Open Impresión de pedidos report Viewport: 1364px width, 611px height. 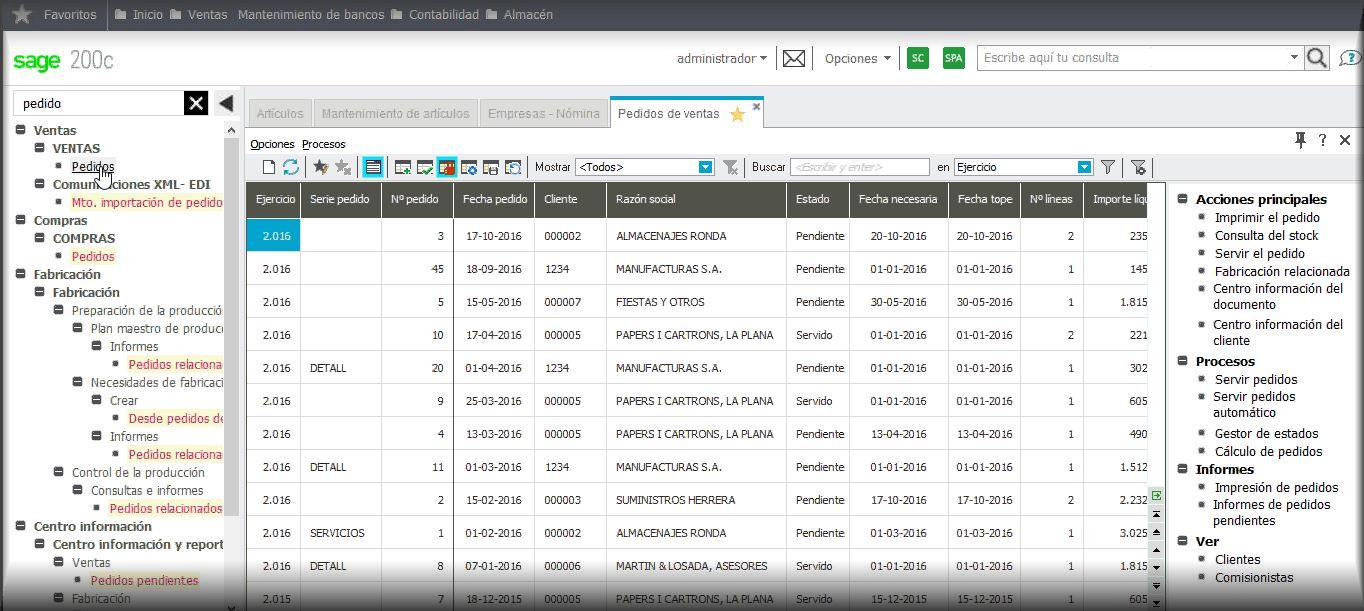[1276, 487]
